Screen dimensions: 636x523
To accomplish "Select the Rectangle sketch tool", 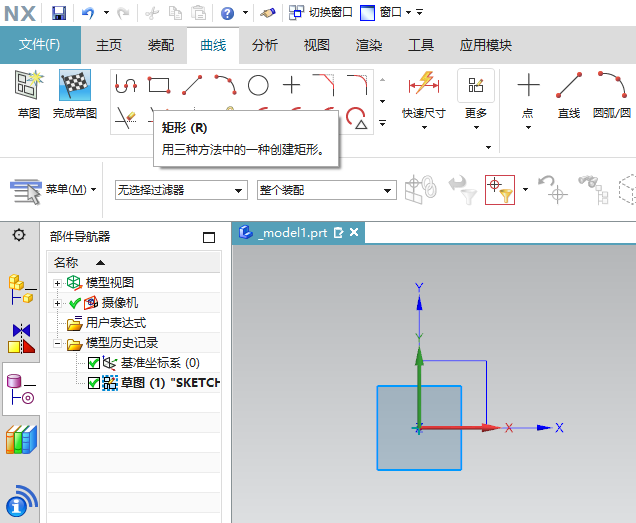I will [x=159, y=85].
